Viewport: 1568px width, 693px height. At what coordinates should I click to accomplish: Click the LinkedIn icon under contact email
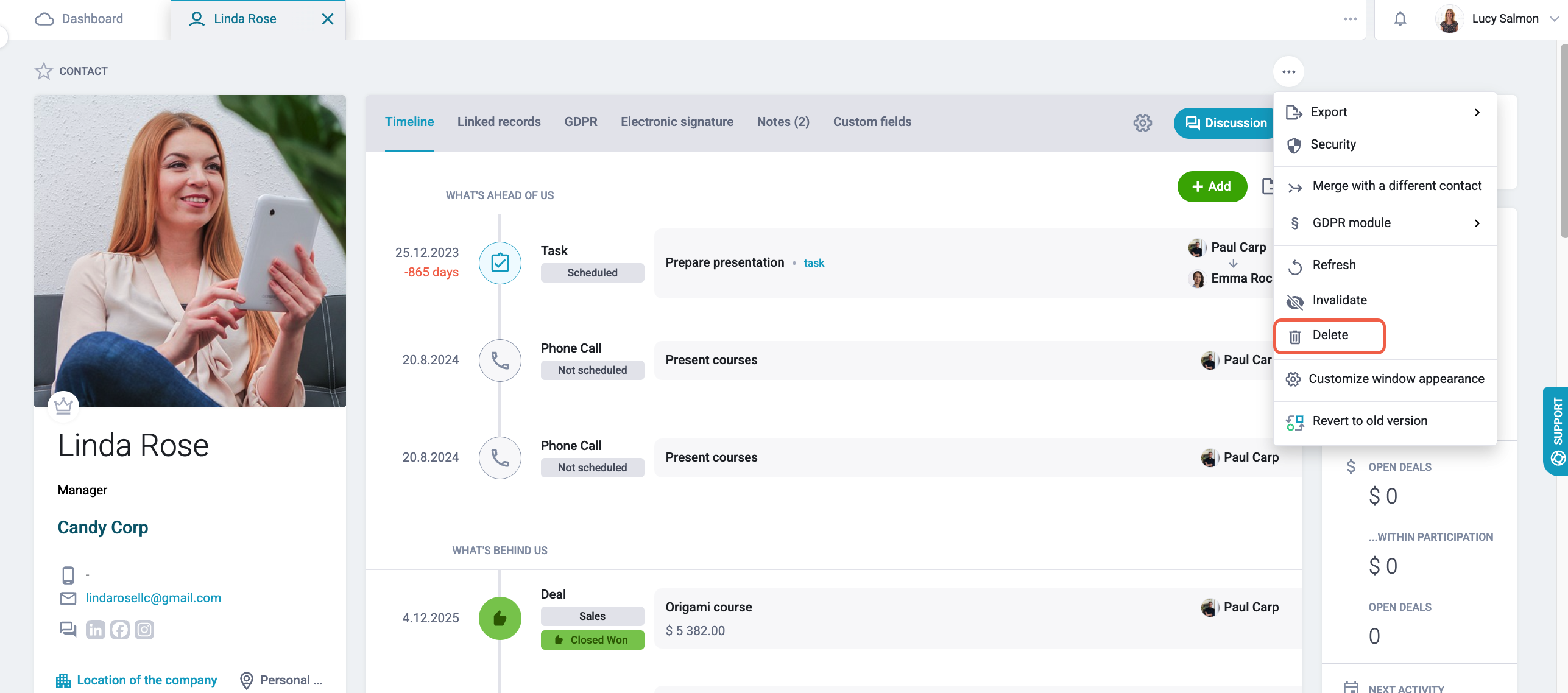pos(96,629)
